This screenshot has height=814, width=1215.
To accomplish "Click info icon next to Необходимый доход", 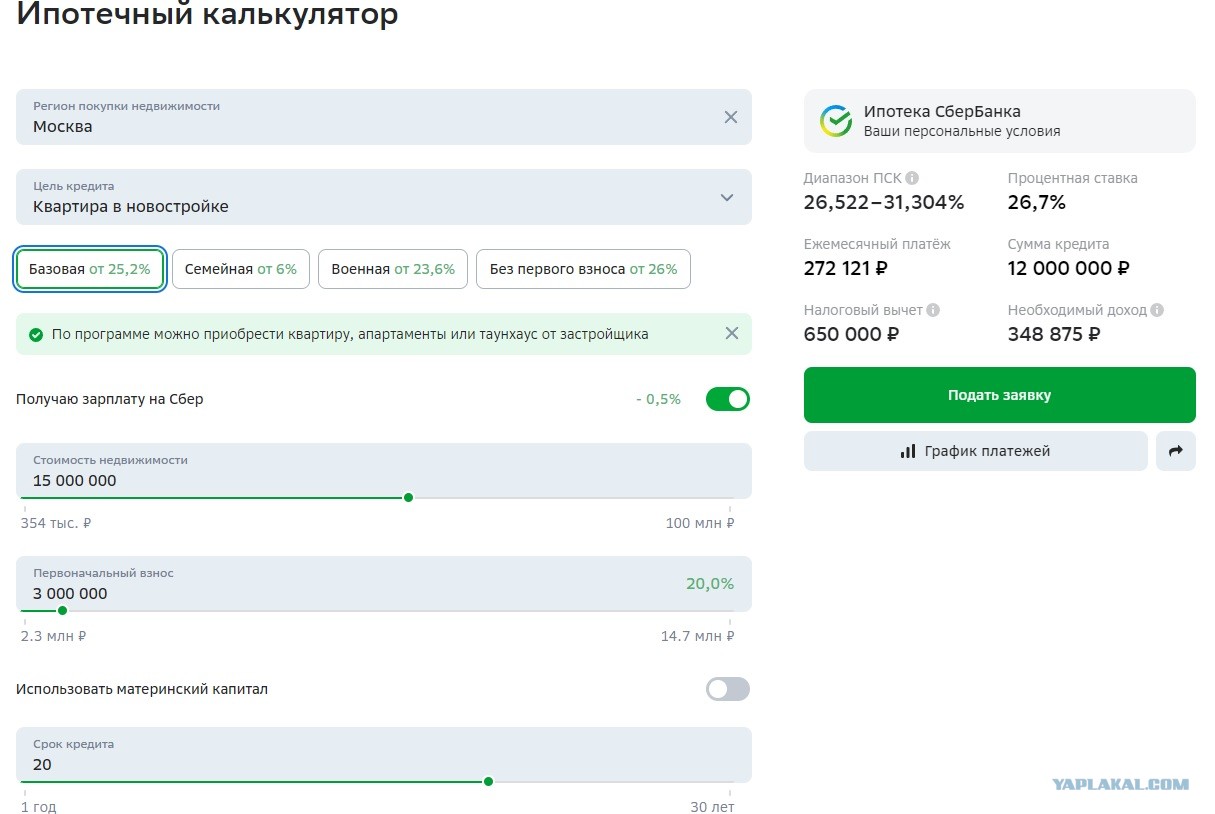I will click(1157, 310).
